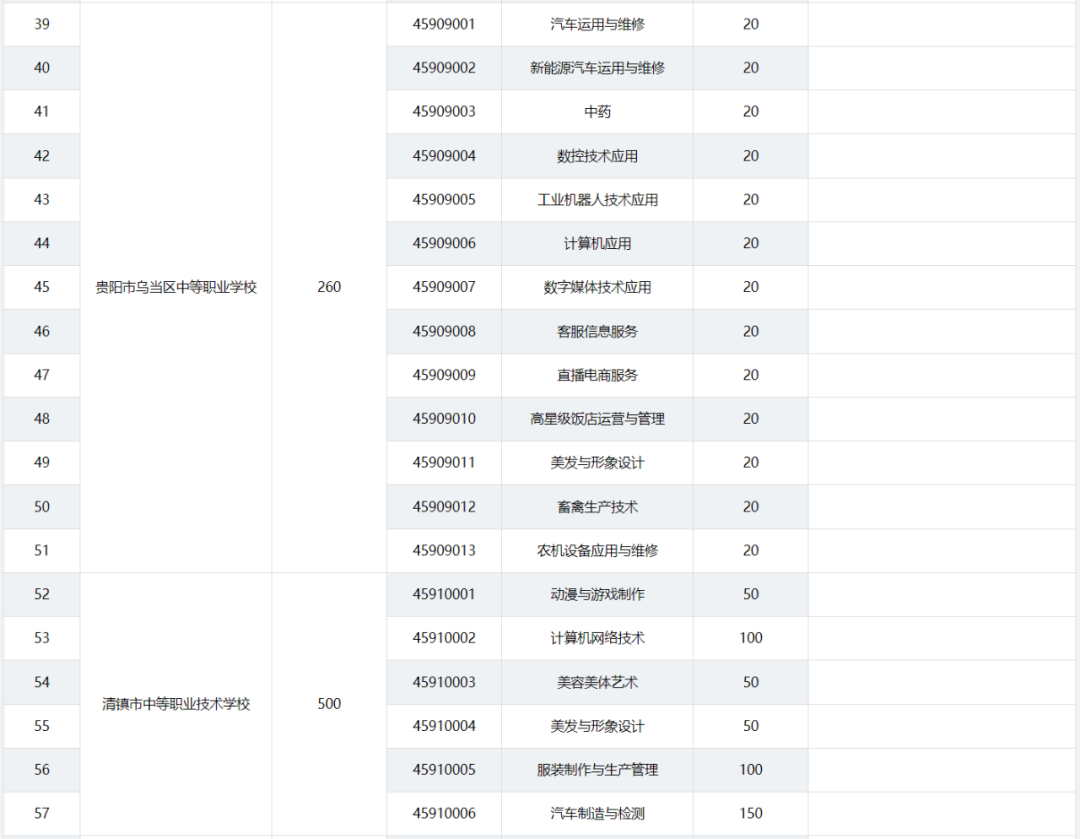Select the enrollment total 500 cell
The image size is (1080, 839).
click(x=329, y=704)
